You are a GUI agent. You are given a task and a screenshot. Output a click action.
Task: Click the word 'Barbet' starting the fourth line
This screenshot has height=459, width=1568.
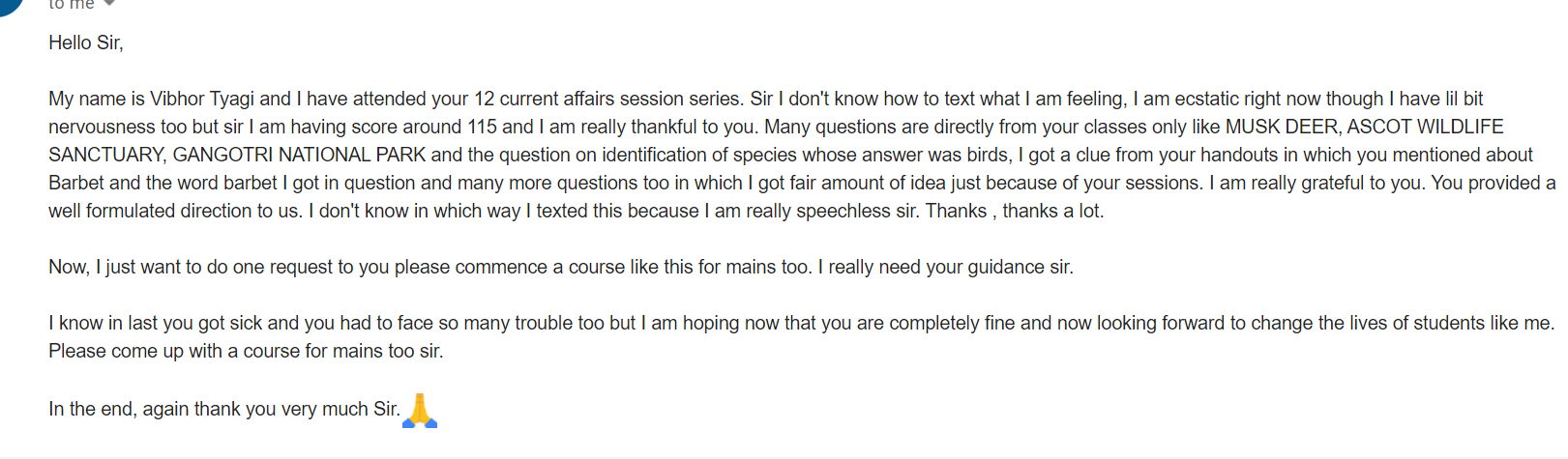tap(76, 183)
